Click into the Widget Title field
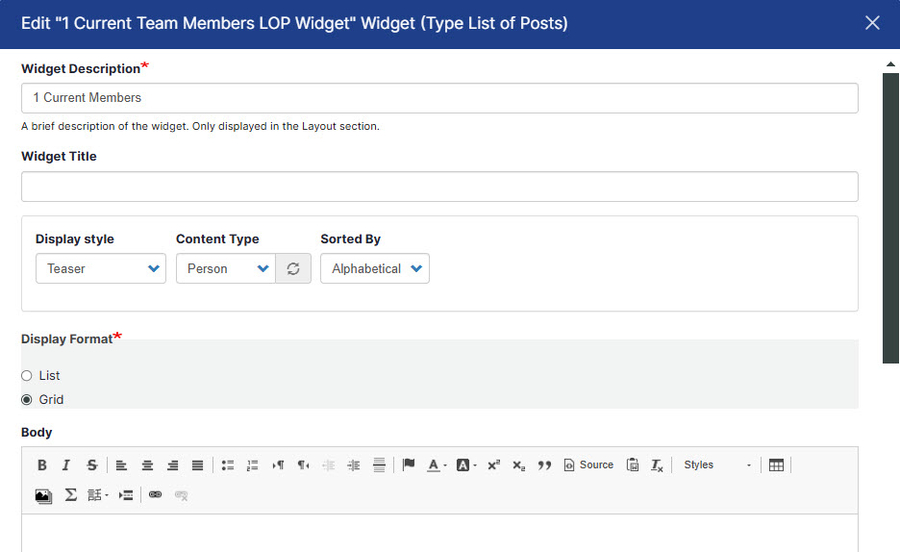 [439, 187]
